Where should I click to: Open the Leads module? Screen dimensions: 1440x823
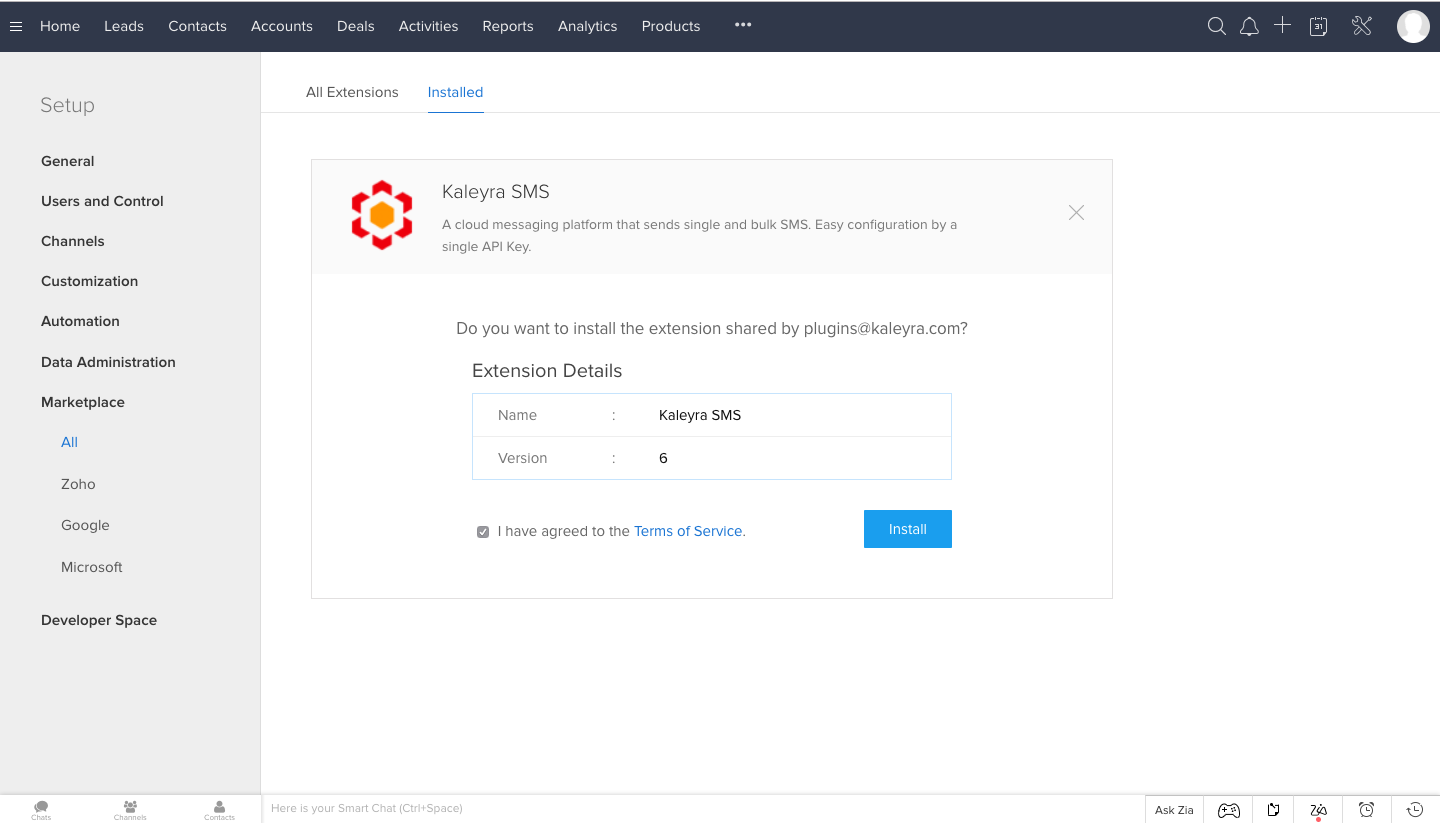tap(124, 26)
